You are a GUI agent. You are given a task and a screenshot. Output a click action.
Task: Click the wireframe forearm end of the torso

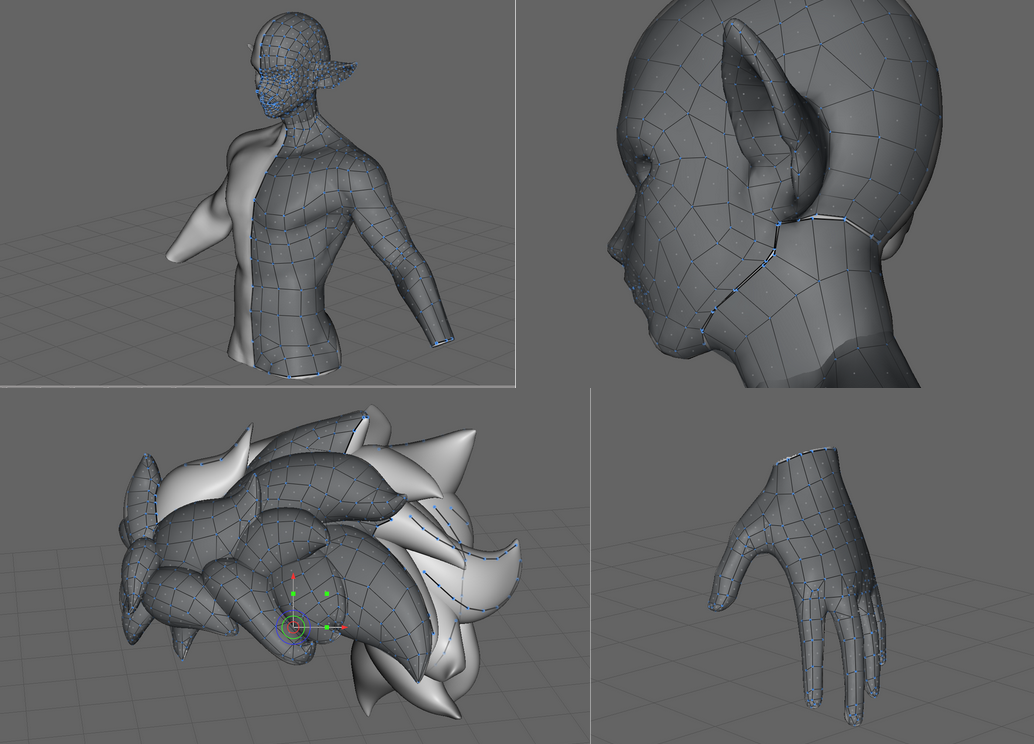(x=442, y=340)
